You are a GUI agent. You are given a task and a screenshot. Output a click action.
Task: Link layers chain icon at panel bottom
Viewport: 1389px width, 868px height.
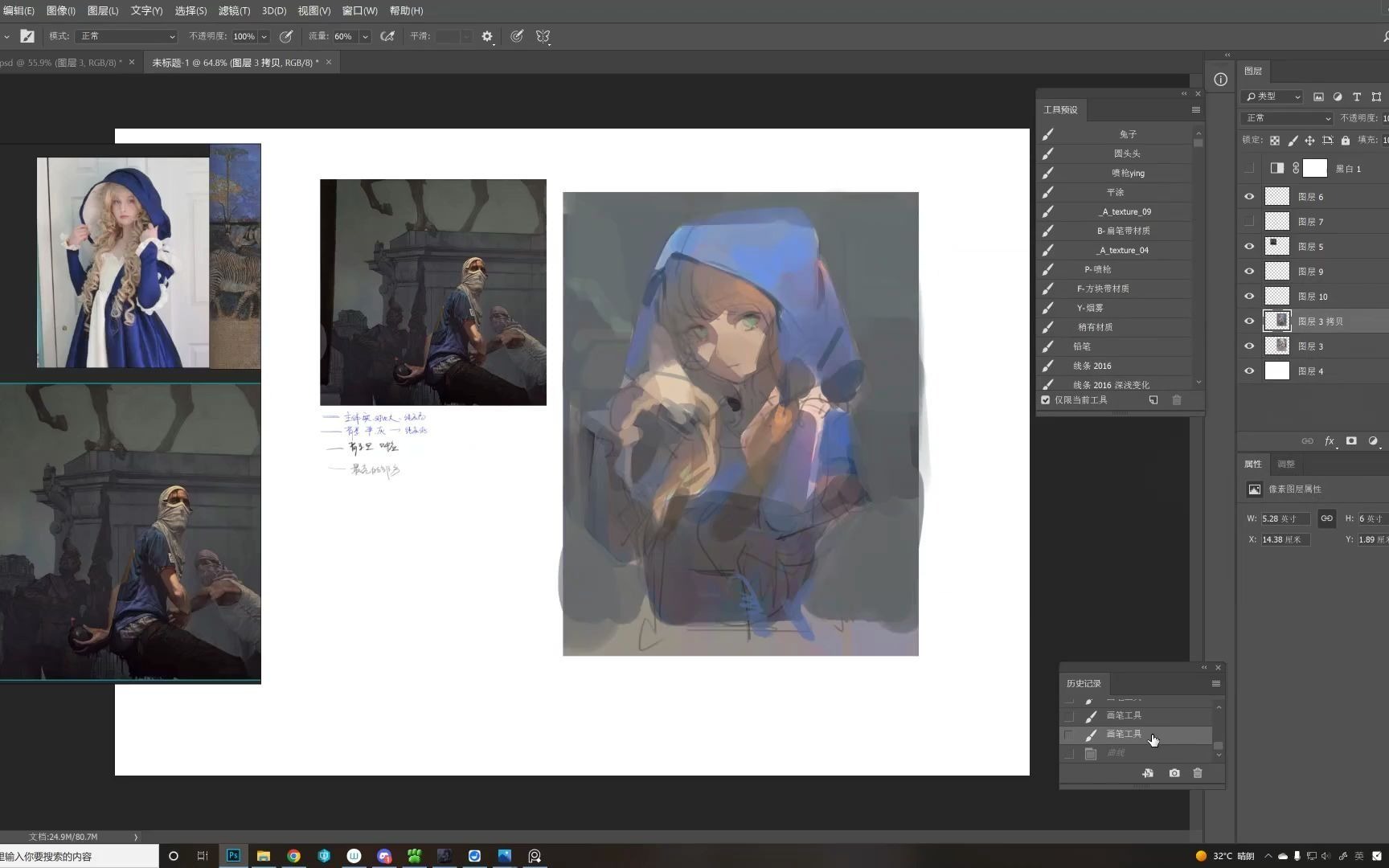[1308, 441]
